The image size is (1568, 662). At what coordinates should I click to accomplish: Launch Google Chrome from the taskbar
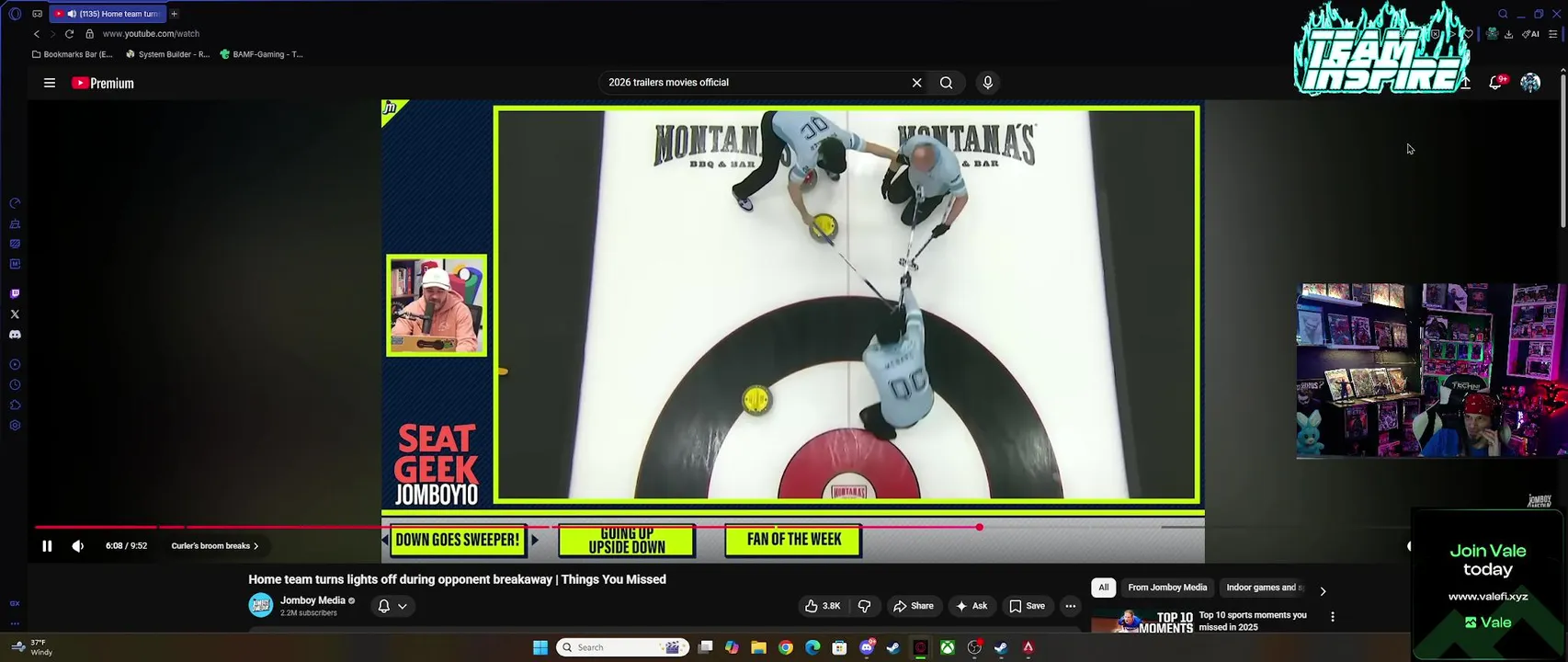(786, 647)
